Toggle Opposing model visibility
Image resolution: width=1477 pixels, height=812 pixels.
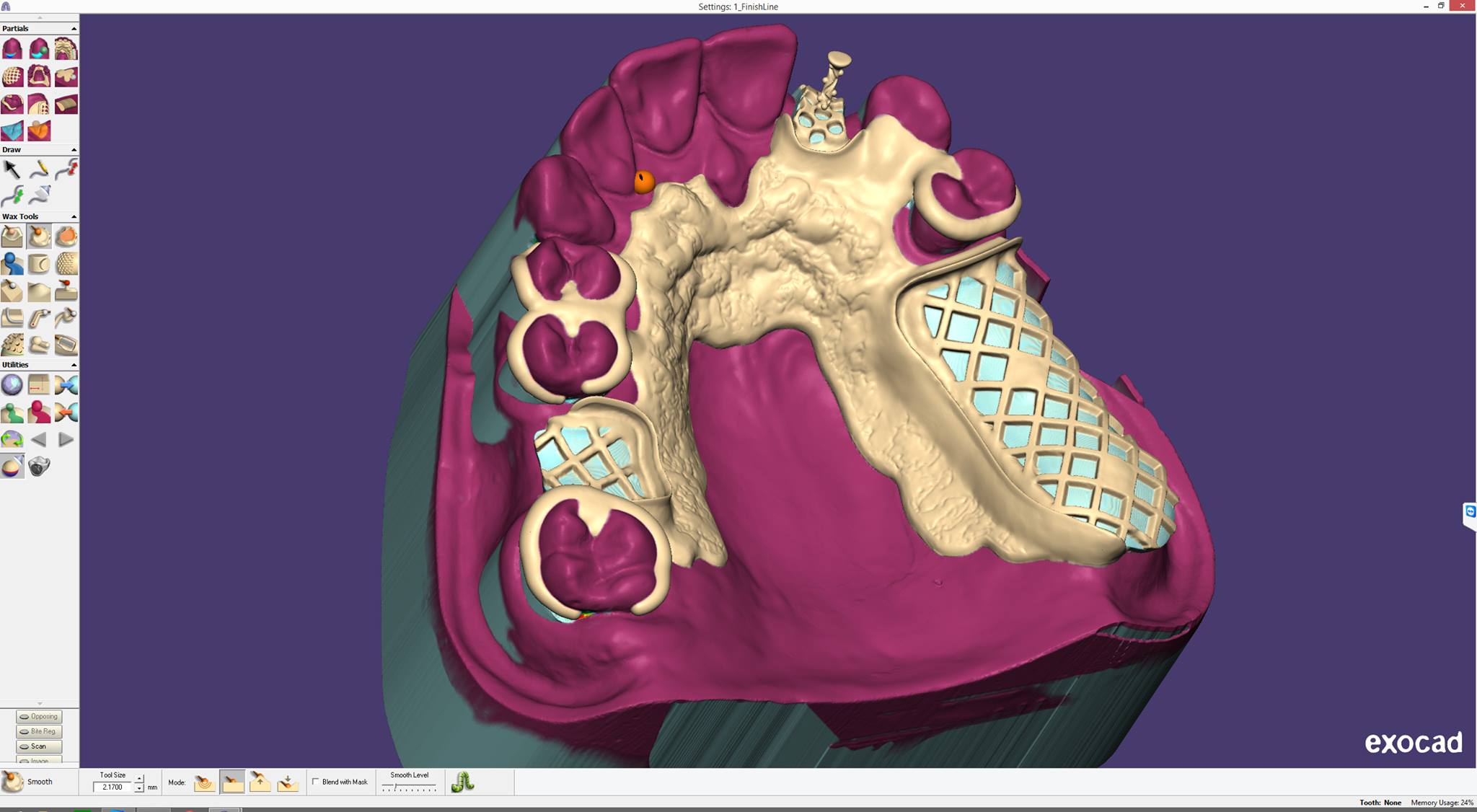coord(39,717)
